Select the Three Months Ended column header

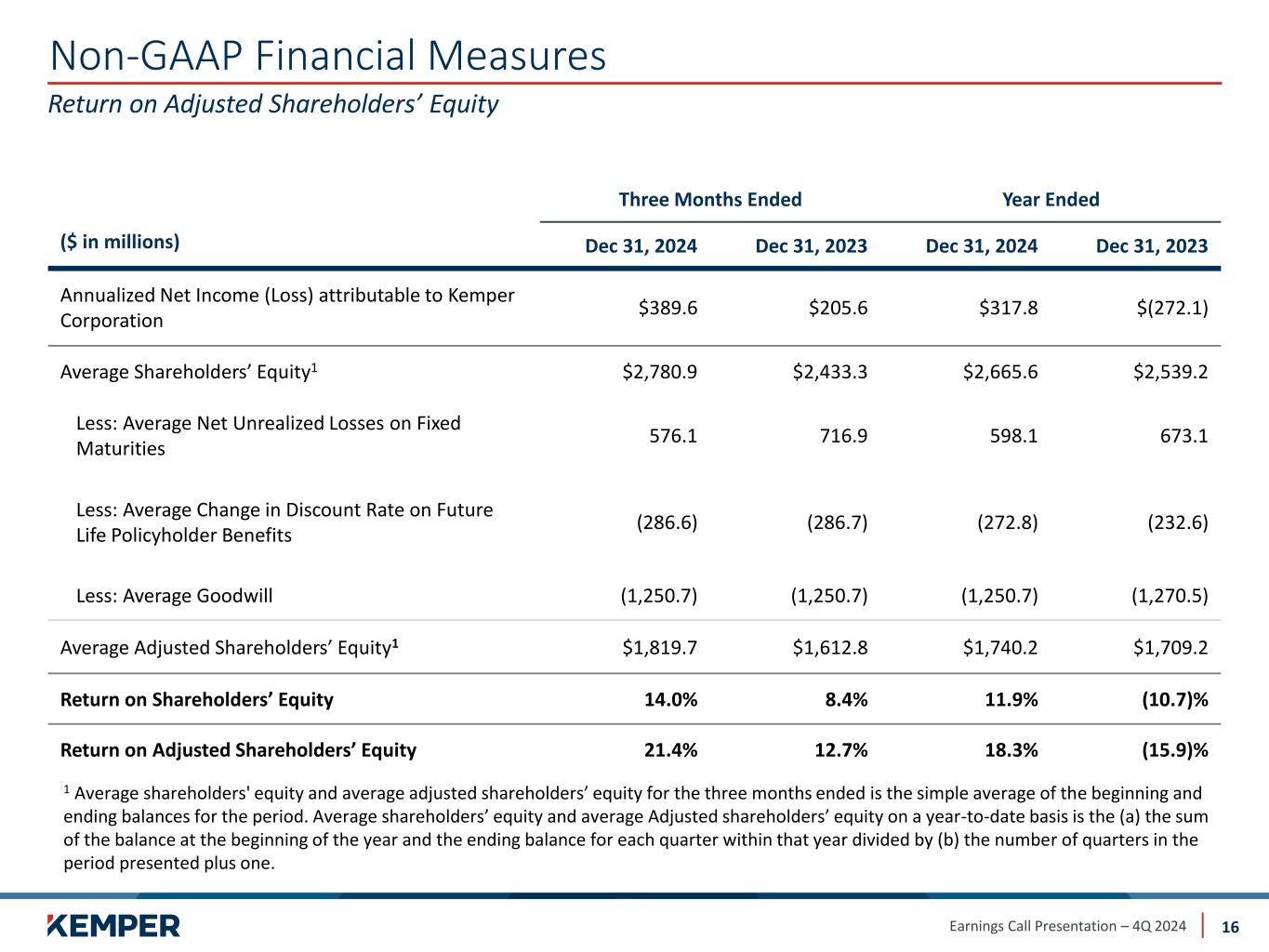point(710,200)
